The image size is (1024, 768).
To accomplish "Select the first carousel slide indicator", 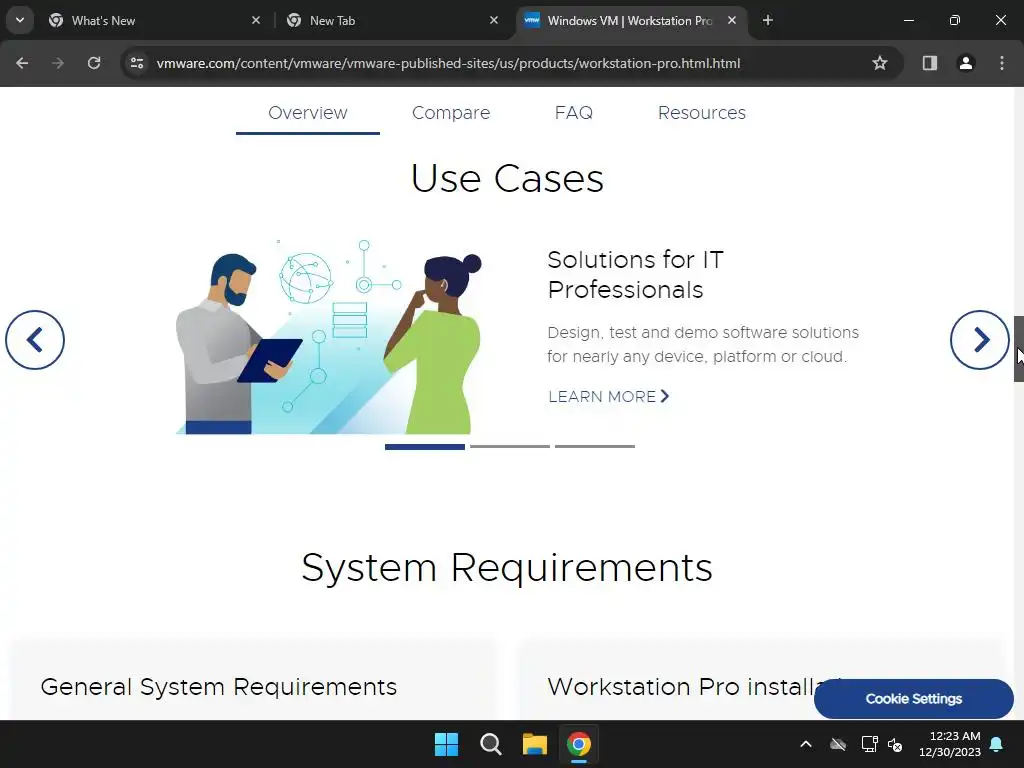I will pos(424,447).
